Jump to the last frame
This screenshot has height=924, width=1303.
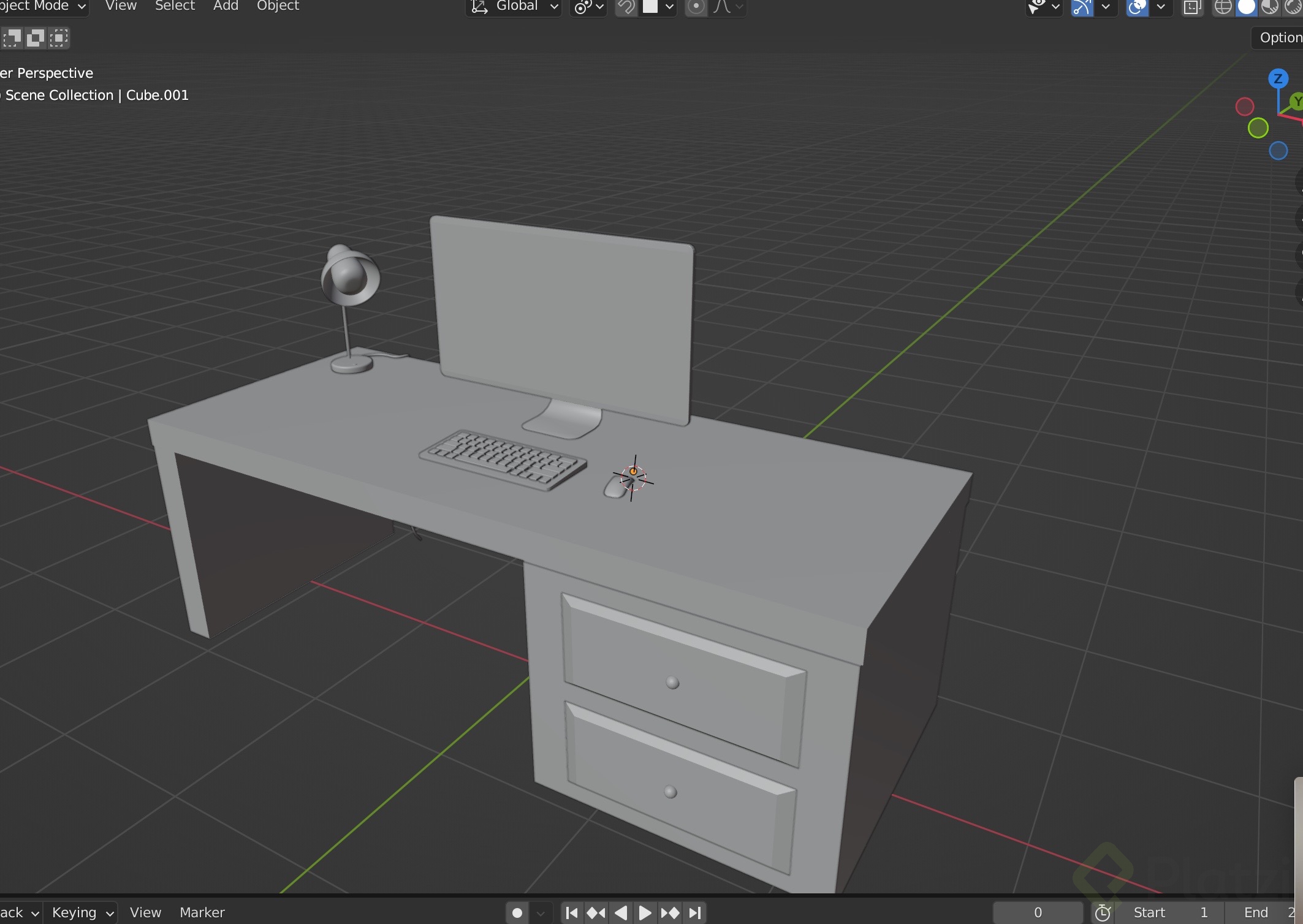tap(695, 913)
